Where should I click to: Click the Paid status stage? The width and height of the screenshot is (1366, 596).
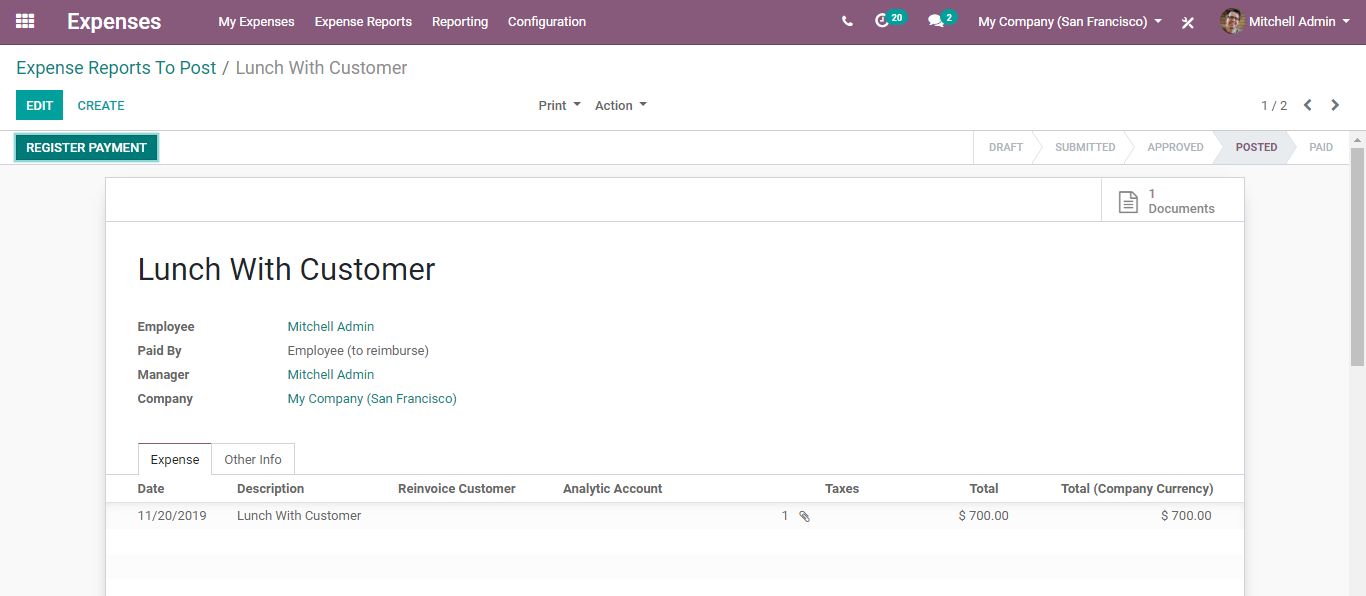[x=1321, y=147]
